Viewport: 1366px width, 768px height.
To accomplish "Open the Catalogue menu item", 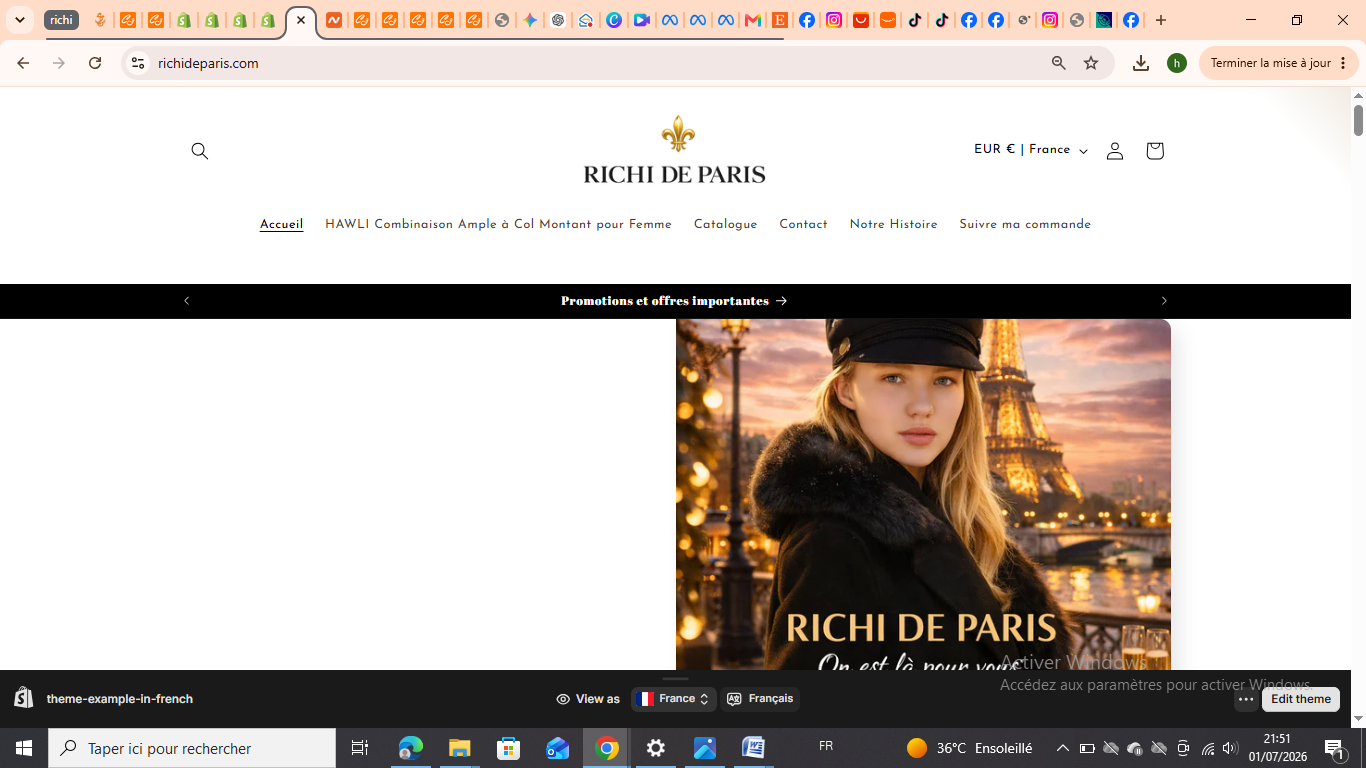I will click(x=726, y=224).
